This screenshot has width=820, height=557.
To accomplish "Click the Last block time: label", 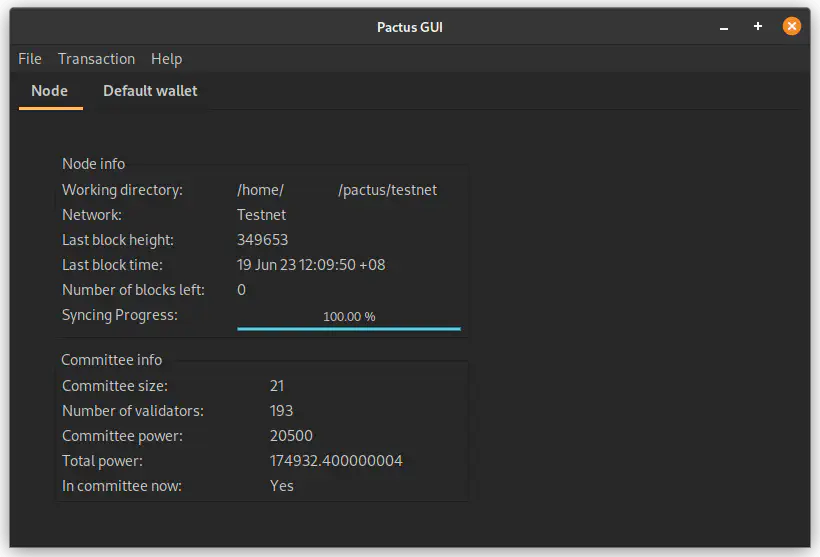I will click(x=112, y=265).
